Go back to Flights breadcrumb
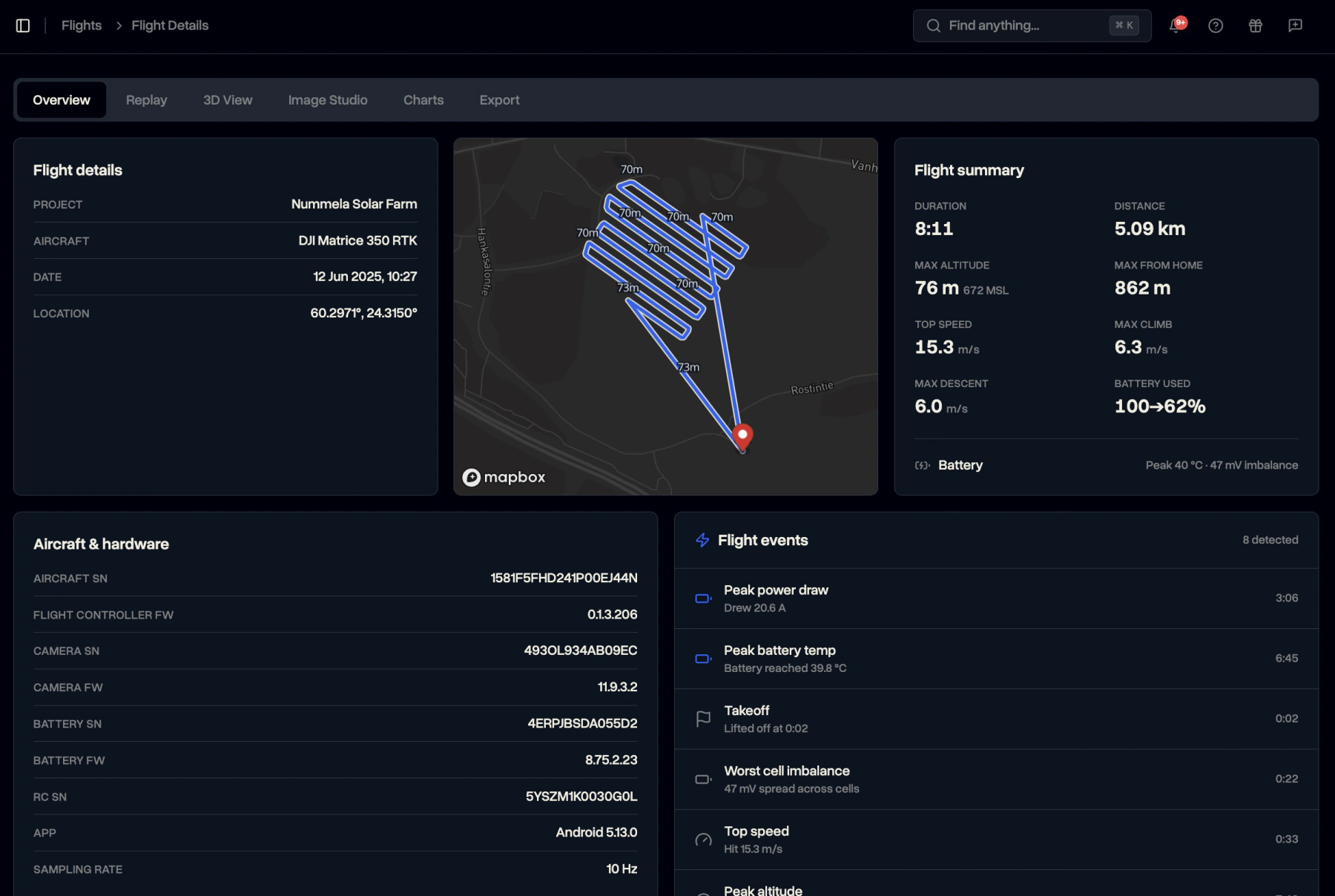1335x896 pixels. pyautogui.click(x=82, y=26)
